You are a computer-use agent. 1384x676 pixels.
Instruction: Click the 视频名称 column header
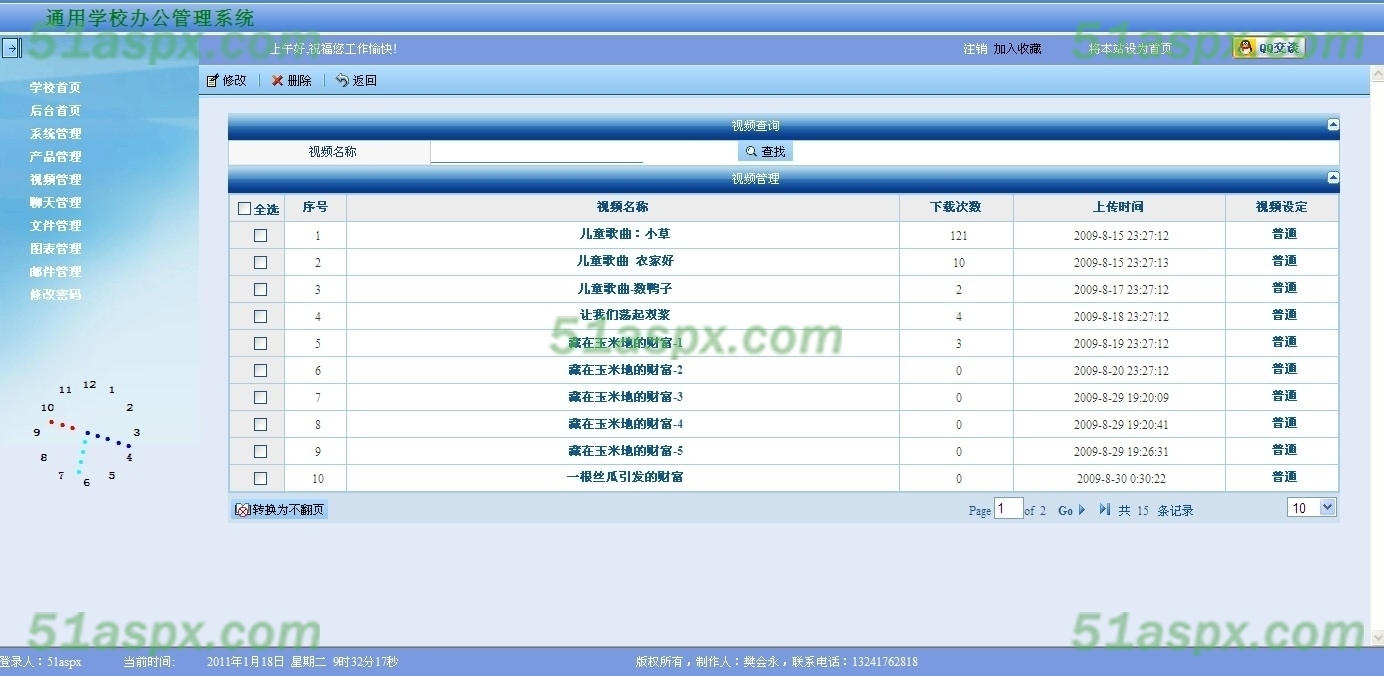pyautogui.click(x=622, y=207)
